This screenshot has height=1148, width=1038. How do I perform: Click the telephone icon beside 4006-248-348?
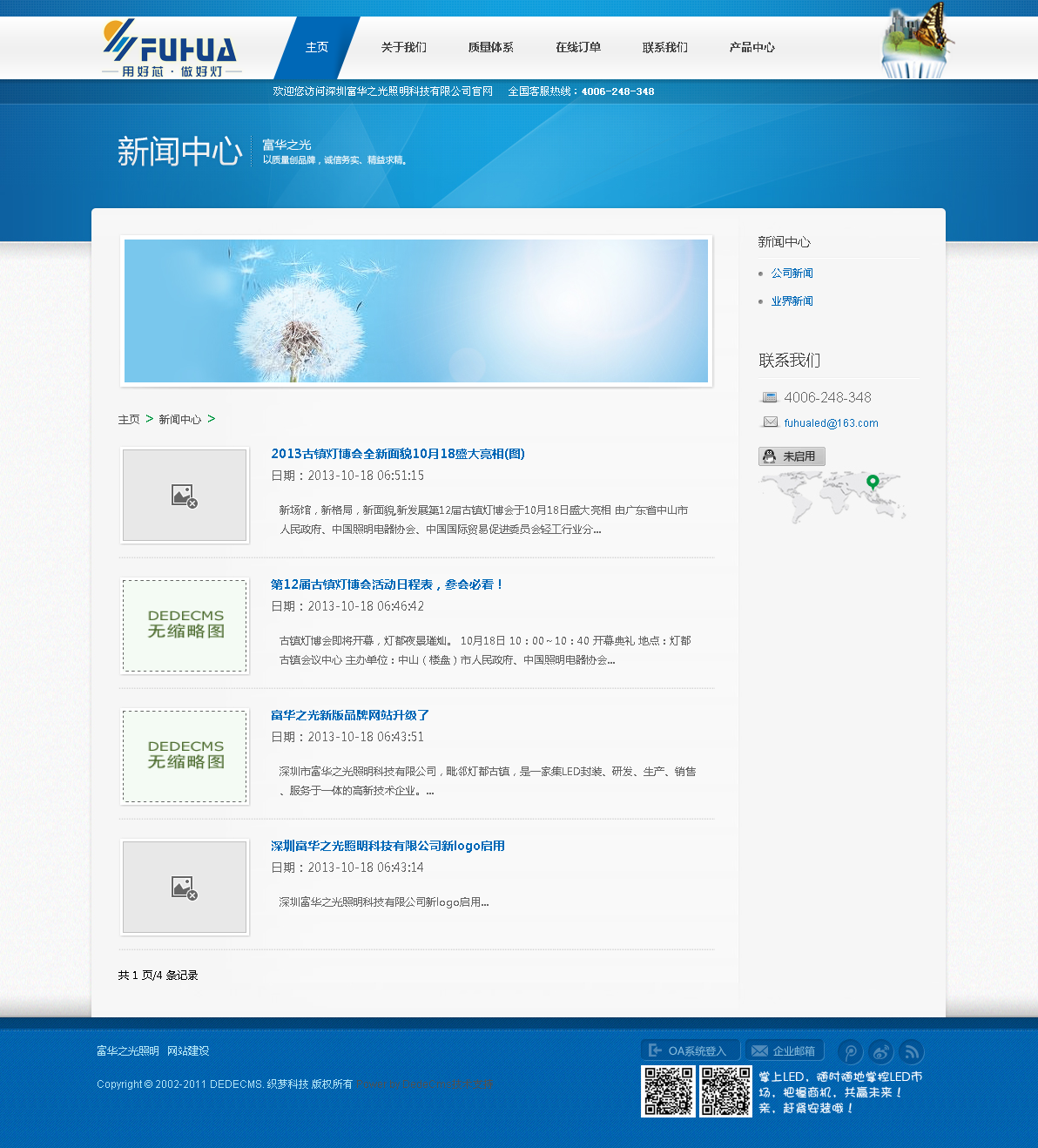click(x=770, y=397)
